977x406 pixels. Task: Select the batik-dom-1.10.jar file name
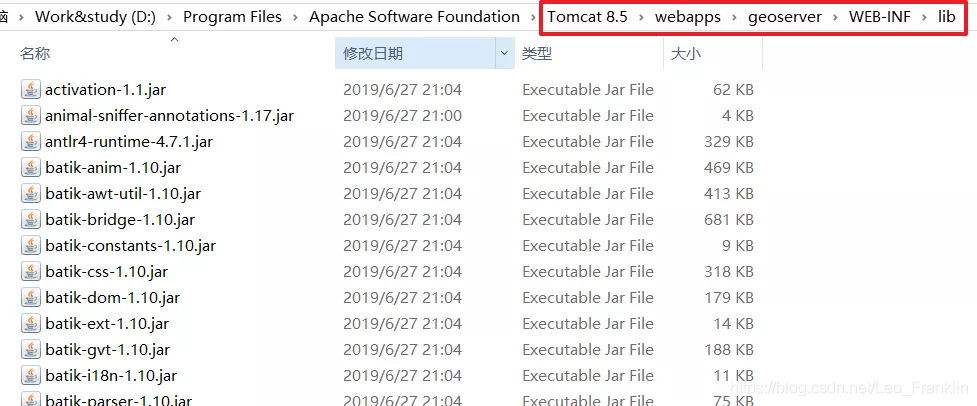click(113, 298)
